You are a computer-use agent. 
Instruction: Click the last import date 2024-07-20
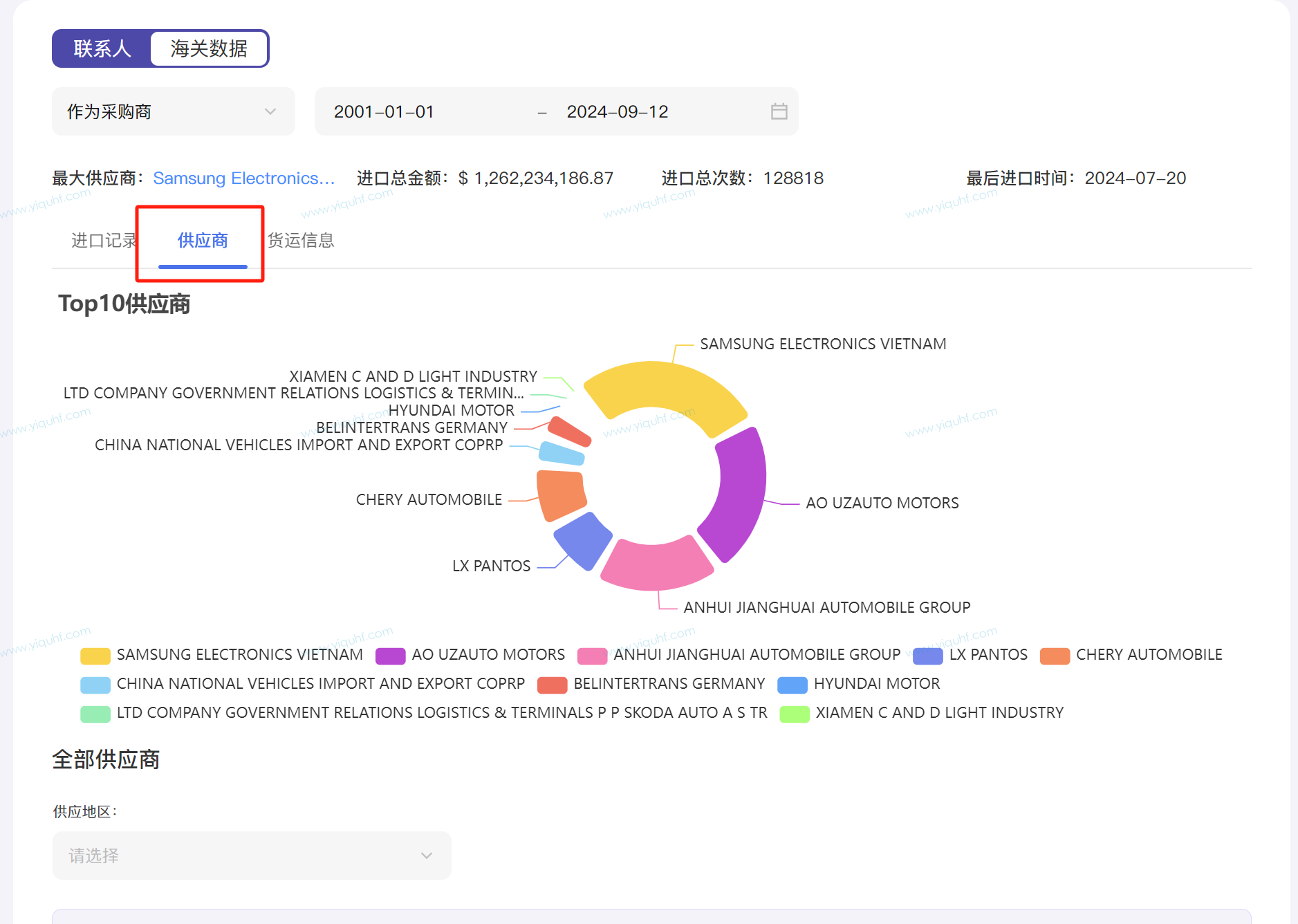pos(1135,178)
